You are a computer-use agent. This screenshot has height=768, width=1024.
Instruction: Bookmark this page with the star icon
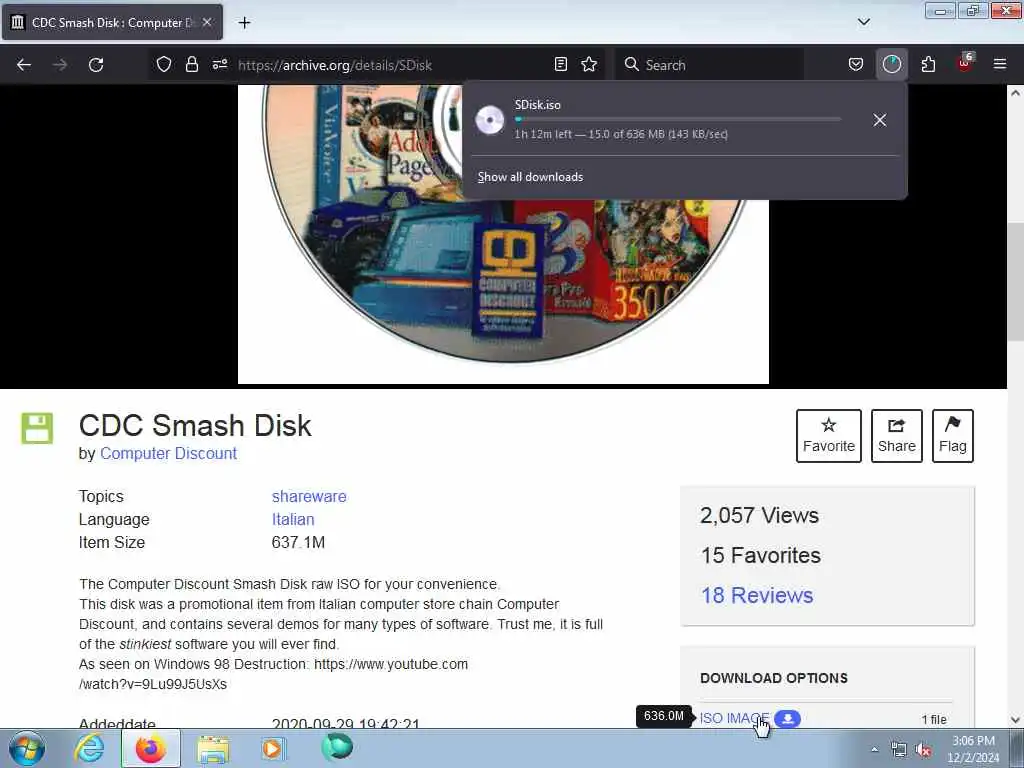589,64
